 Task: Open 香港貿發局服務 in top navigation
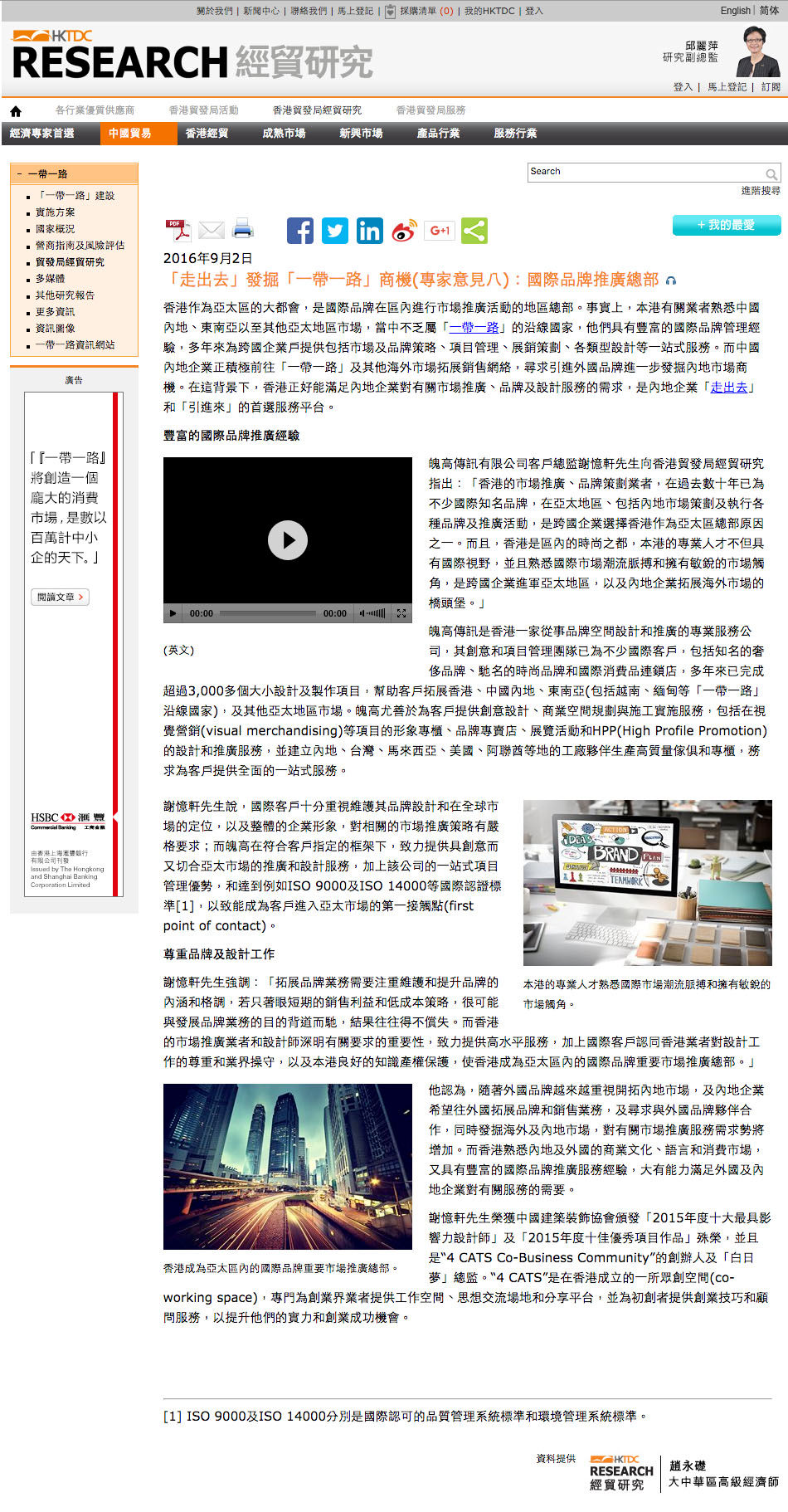pyautogui.click(x=430, y=110)
